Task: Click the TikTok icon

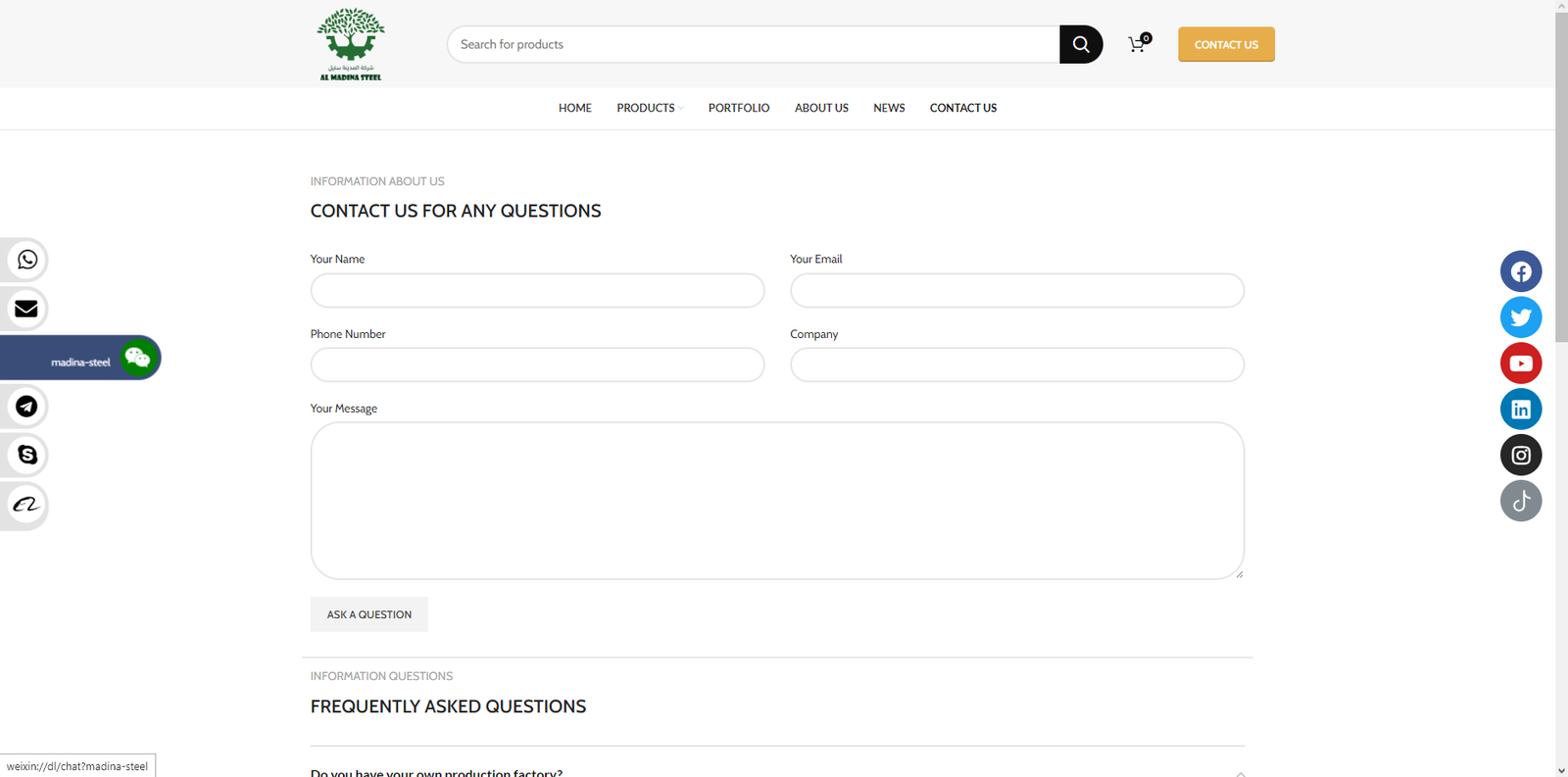Action: (x=1520, y=502)
